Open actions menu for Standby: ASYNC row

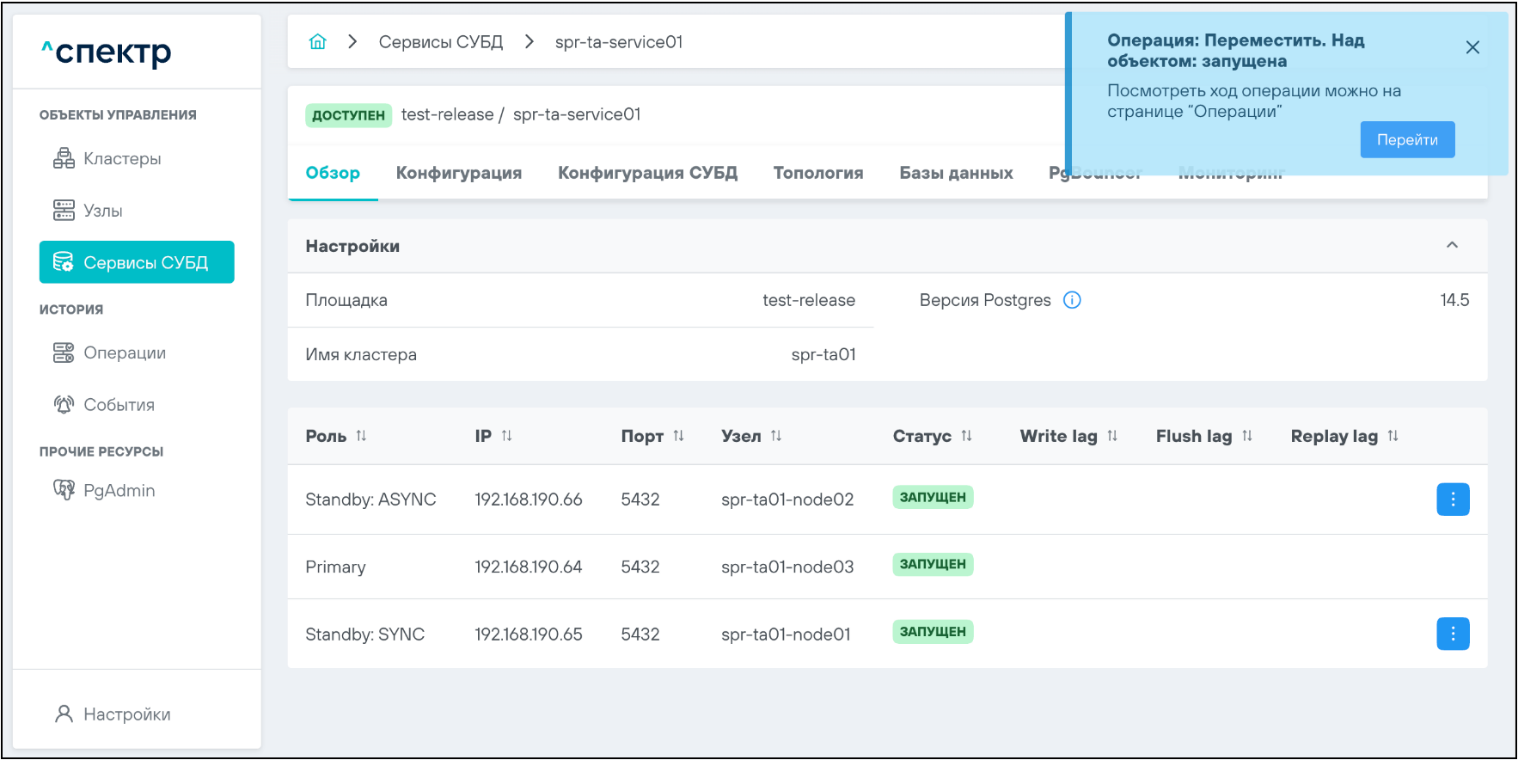tap(1452, 499)
